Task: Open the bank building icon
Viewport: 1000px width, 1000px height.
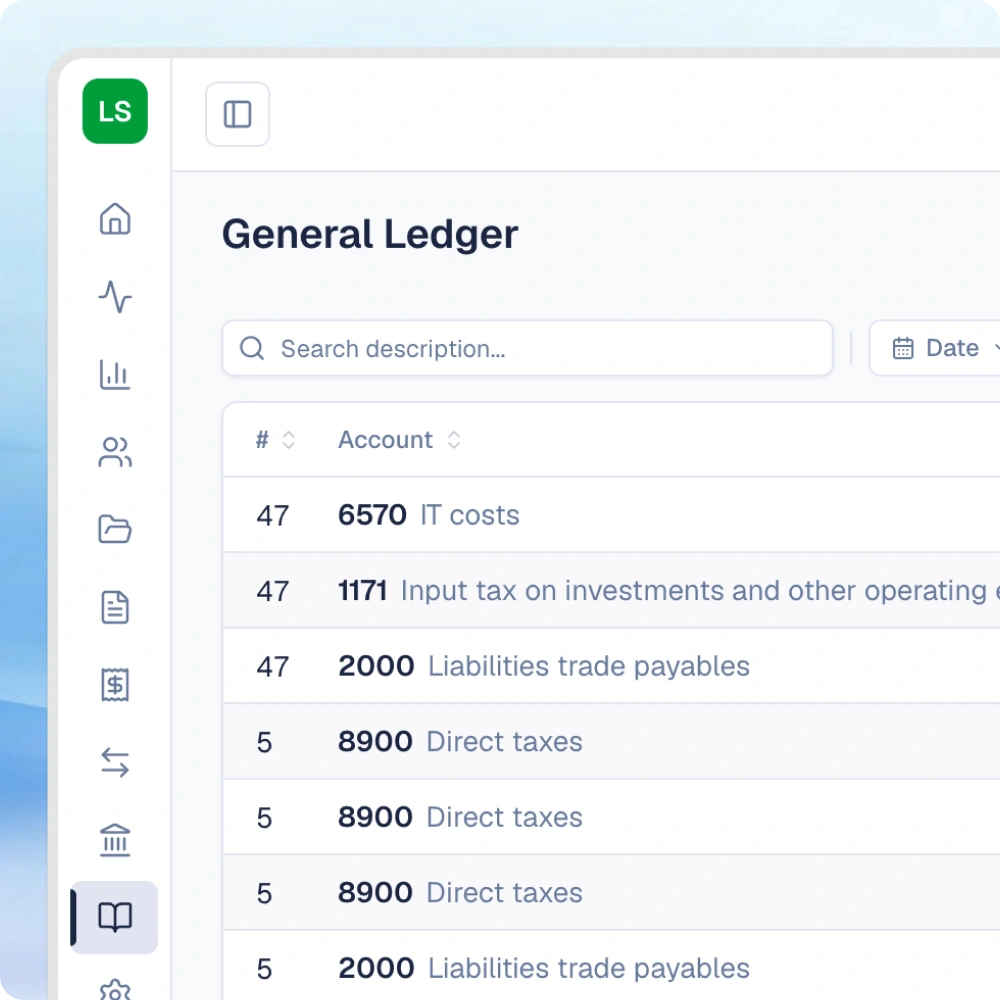Action: [x=115, y=840]
